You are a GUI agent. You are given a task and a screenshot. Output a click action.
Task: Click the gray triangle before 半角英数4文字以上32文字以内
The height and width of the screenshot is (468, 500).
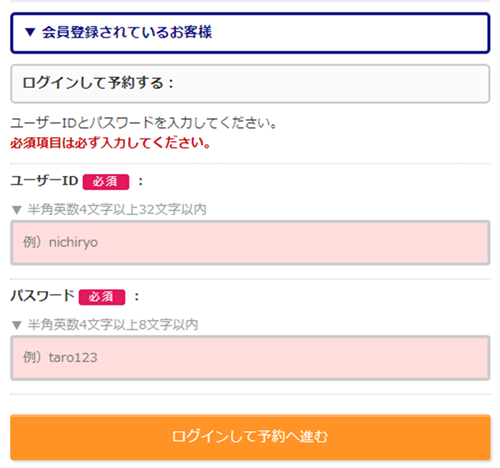(16, 210)
